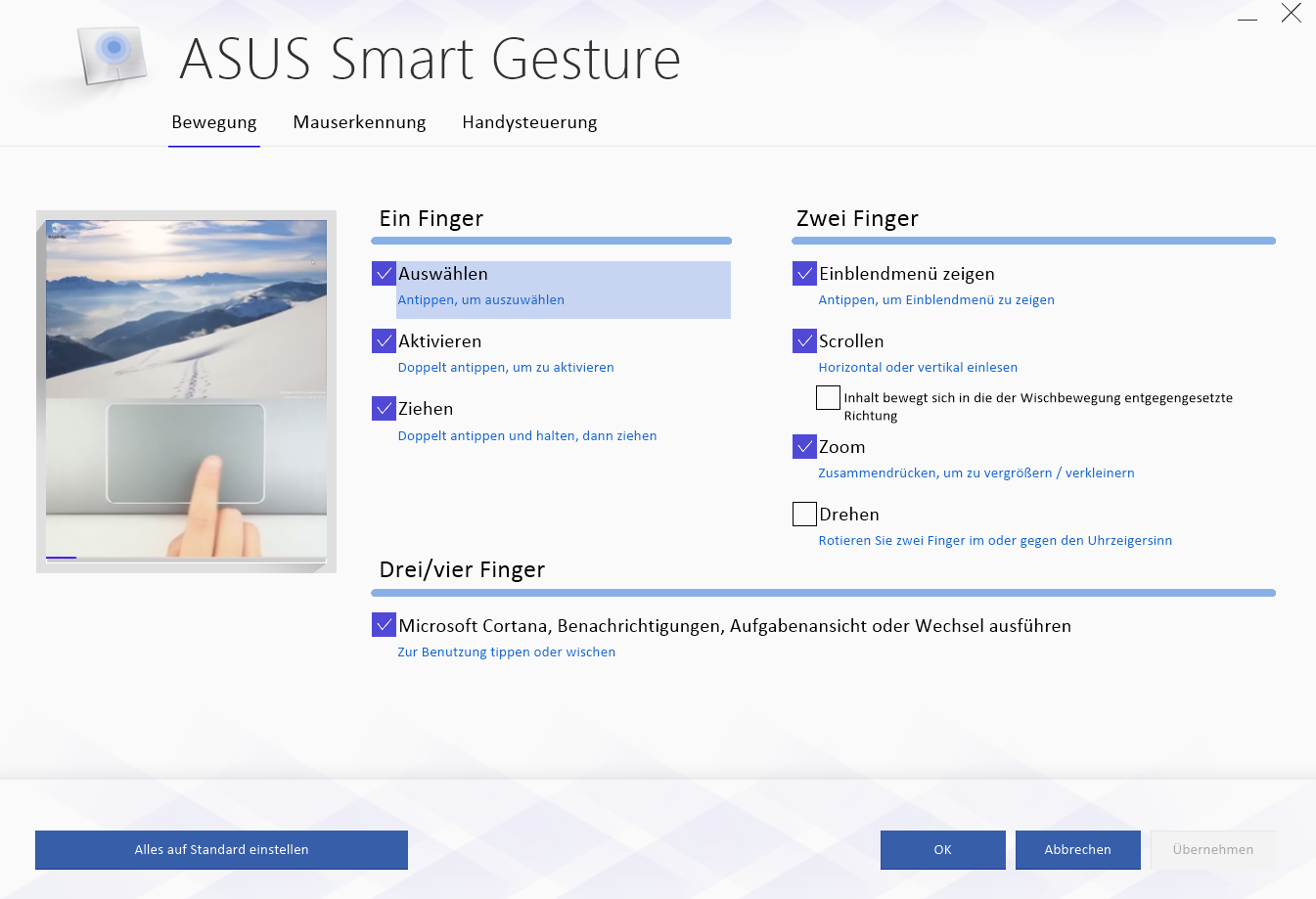Click the preview video progress bar

[186, 558]
